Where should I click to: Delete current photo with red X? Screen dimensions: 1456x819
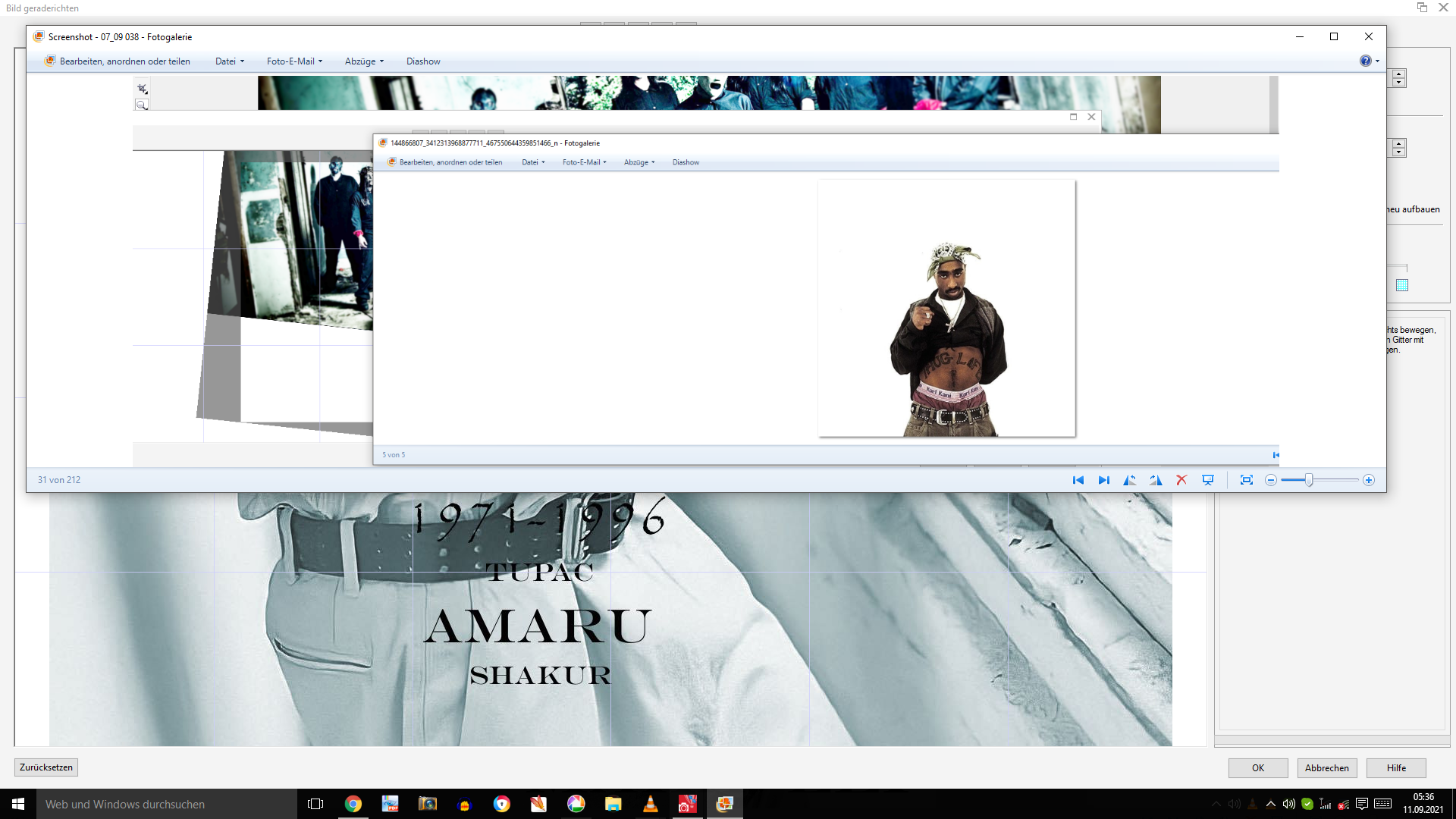click(x=1181, y=480)
